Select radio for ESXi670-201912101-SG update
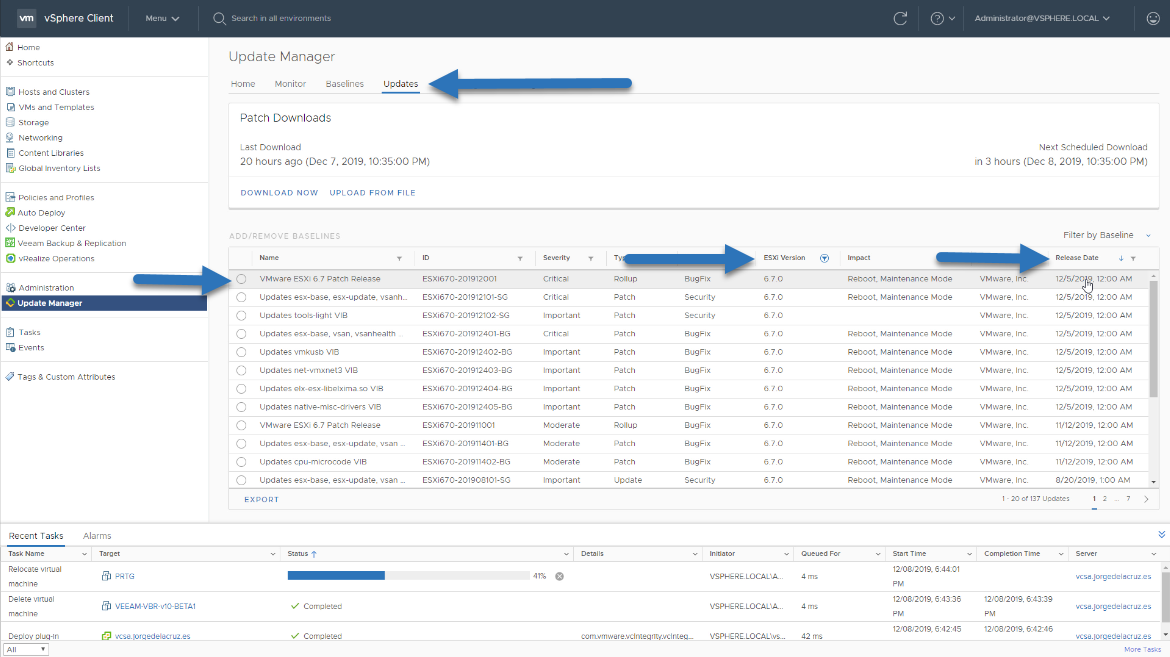 (x=241, y=297)
